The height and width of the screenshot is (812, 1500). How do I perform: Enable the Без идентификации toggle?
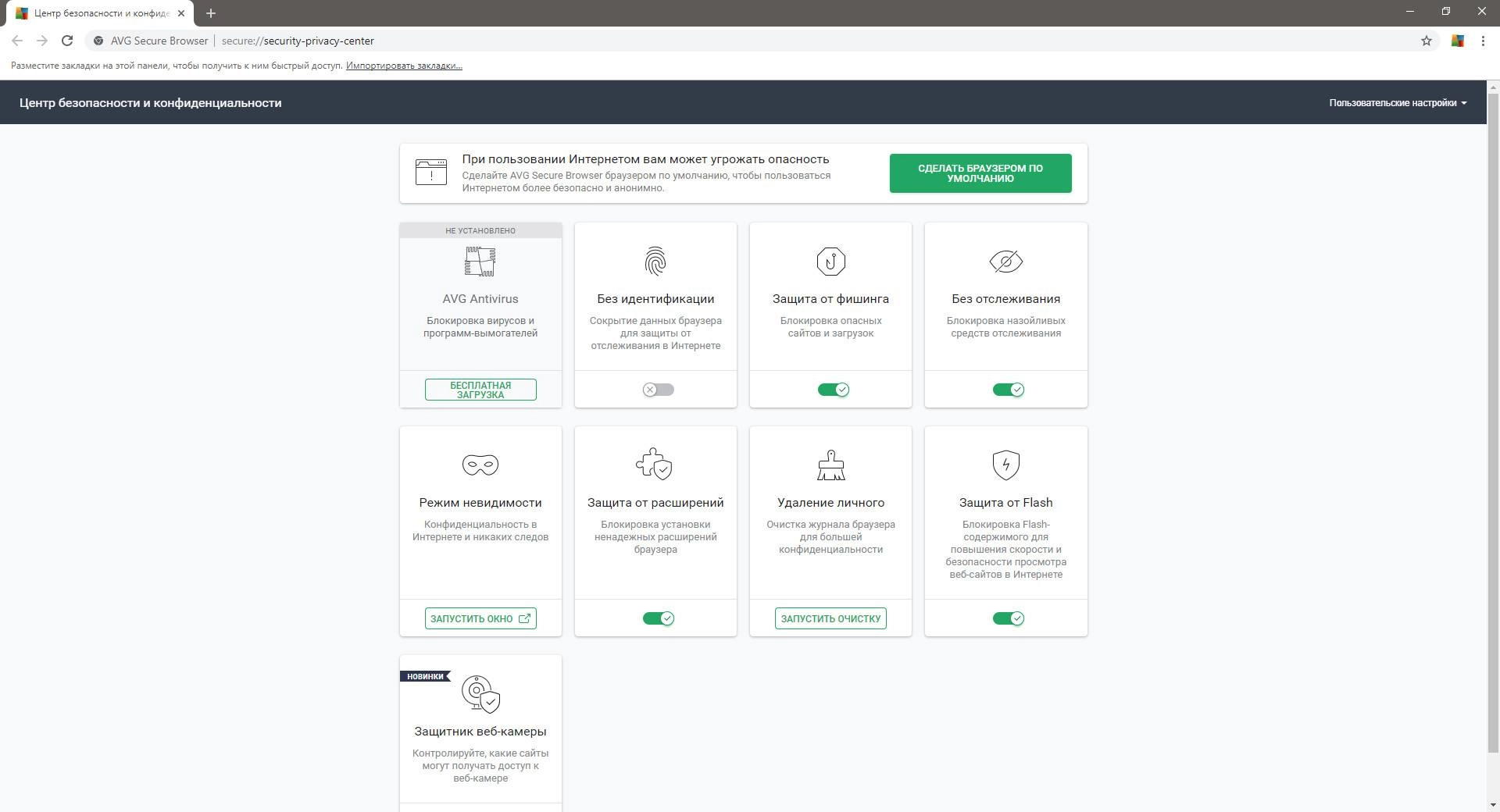click(658, 390)
